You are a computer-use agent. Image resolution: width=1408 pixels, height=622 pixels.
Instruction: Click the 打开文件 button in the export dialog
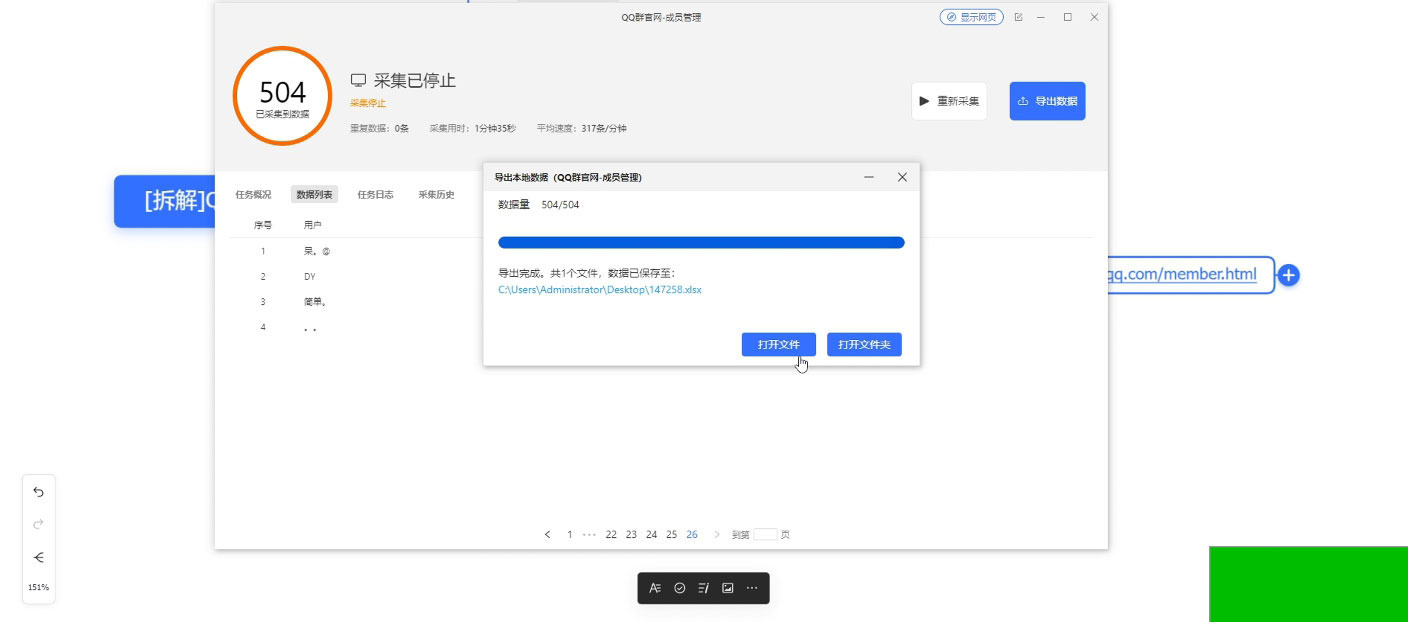(x=778, y=345)
